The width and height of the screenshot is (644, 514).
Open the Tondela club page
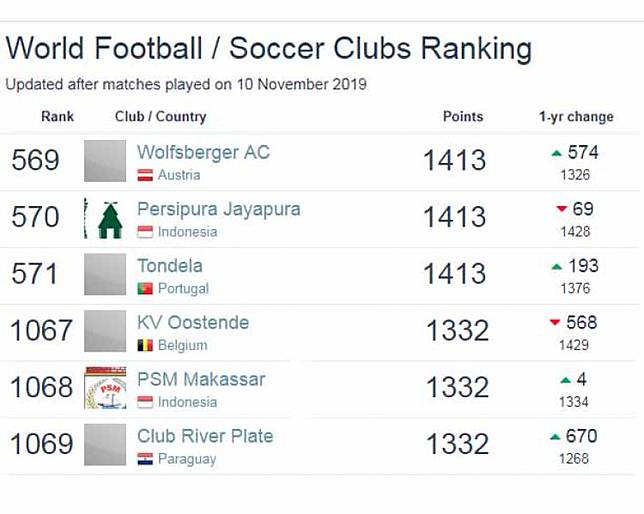(169, 266)
